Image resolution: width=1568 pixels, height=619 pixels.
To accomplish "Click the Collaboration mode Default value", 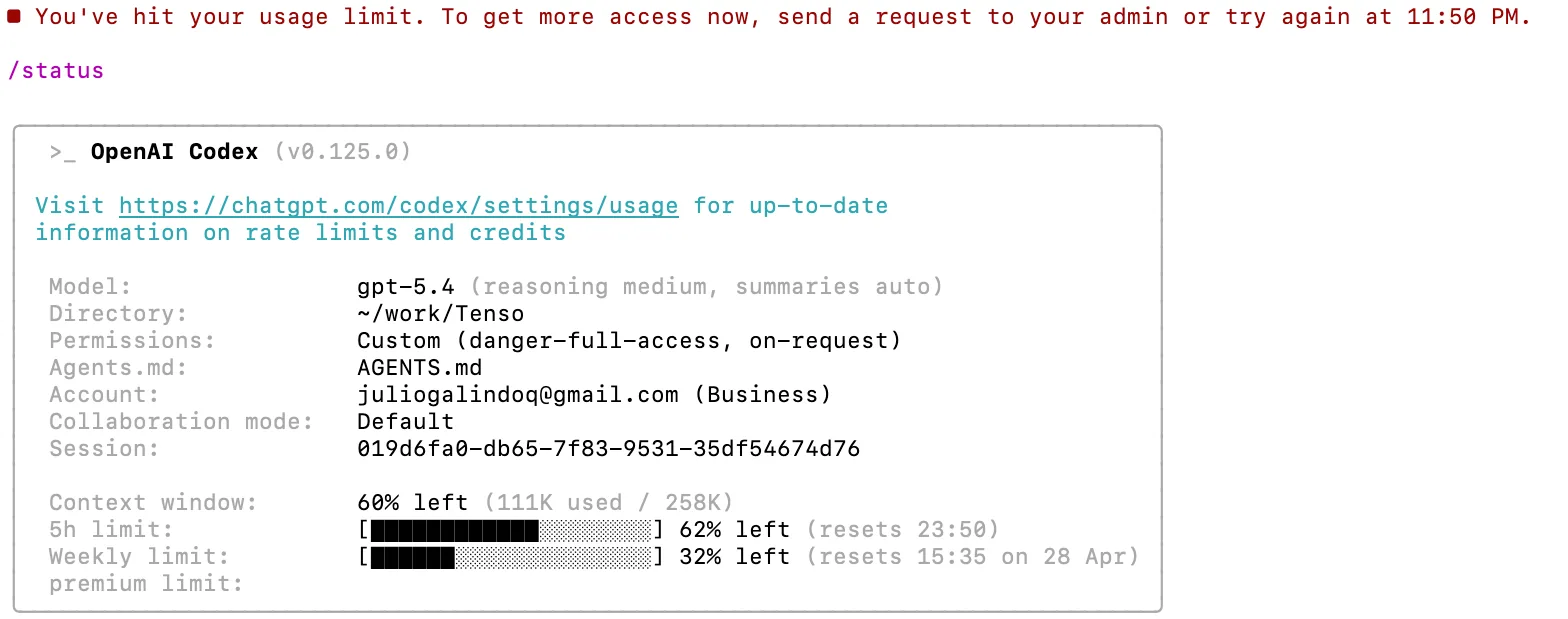I will [x=406, y=422].
